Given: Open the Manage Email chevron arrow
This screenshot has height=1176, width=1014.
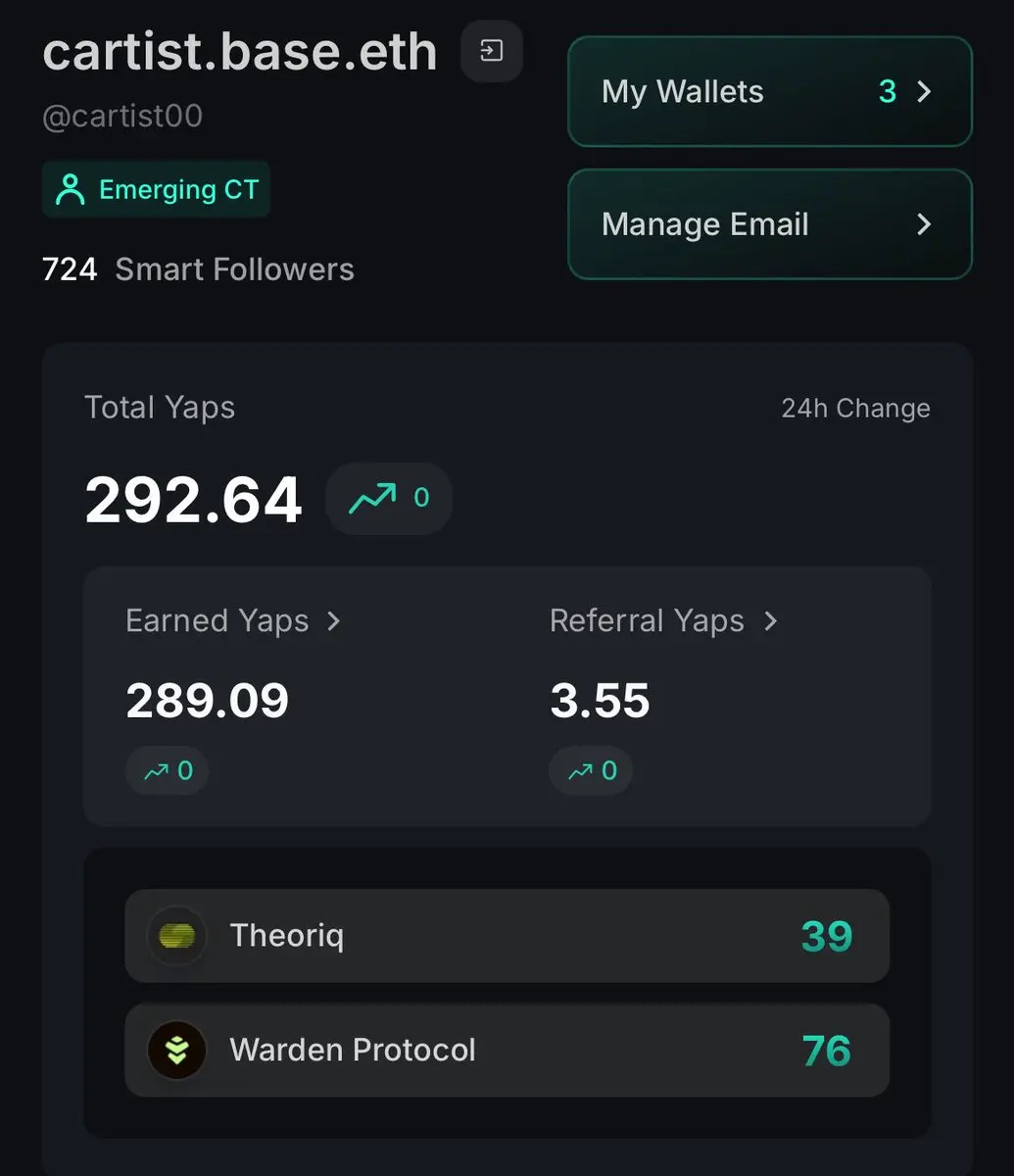Looking at the screenshot, I should tap(923, 224).
